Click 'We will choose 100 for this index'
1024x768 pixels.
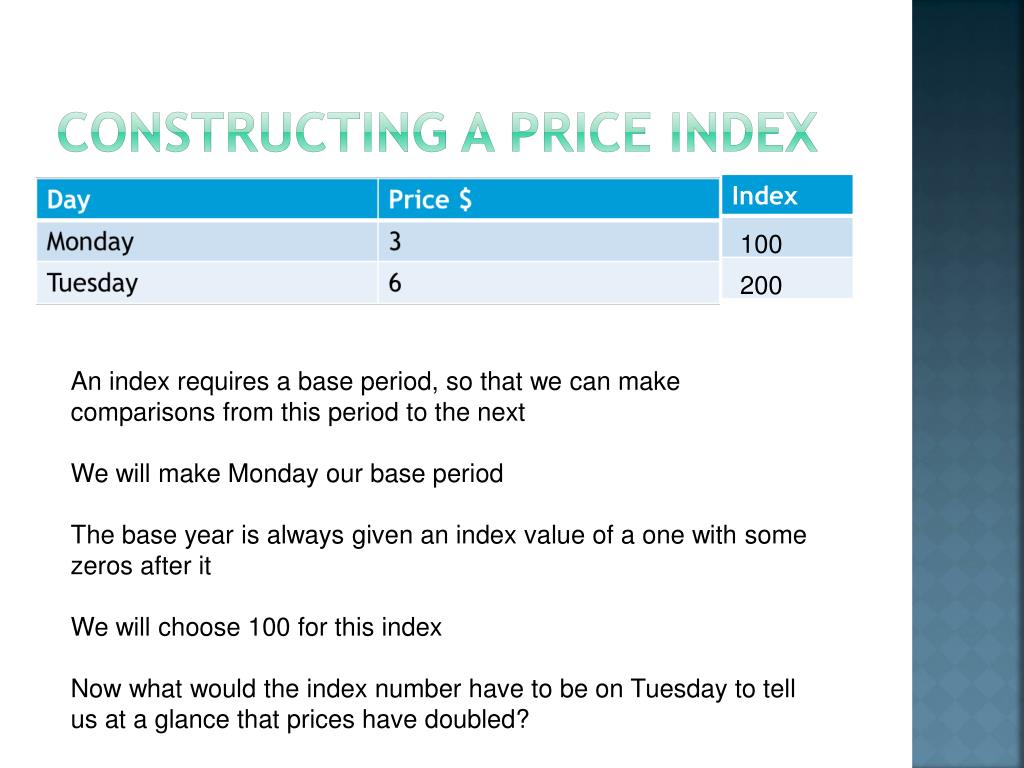coord(256,627)
